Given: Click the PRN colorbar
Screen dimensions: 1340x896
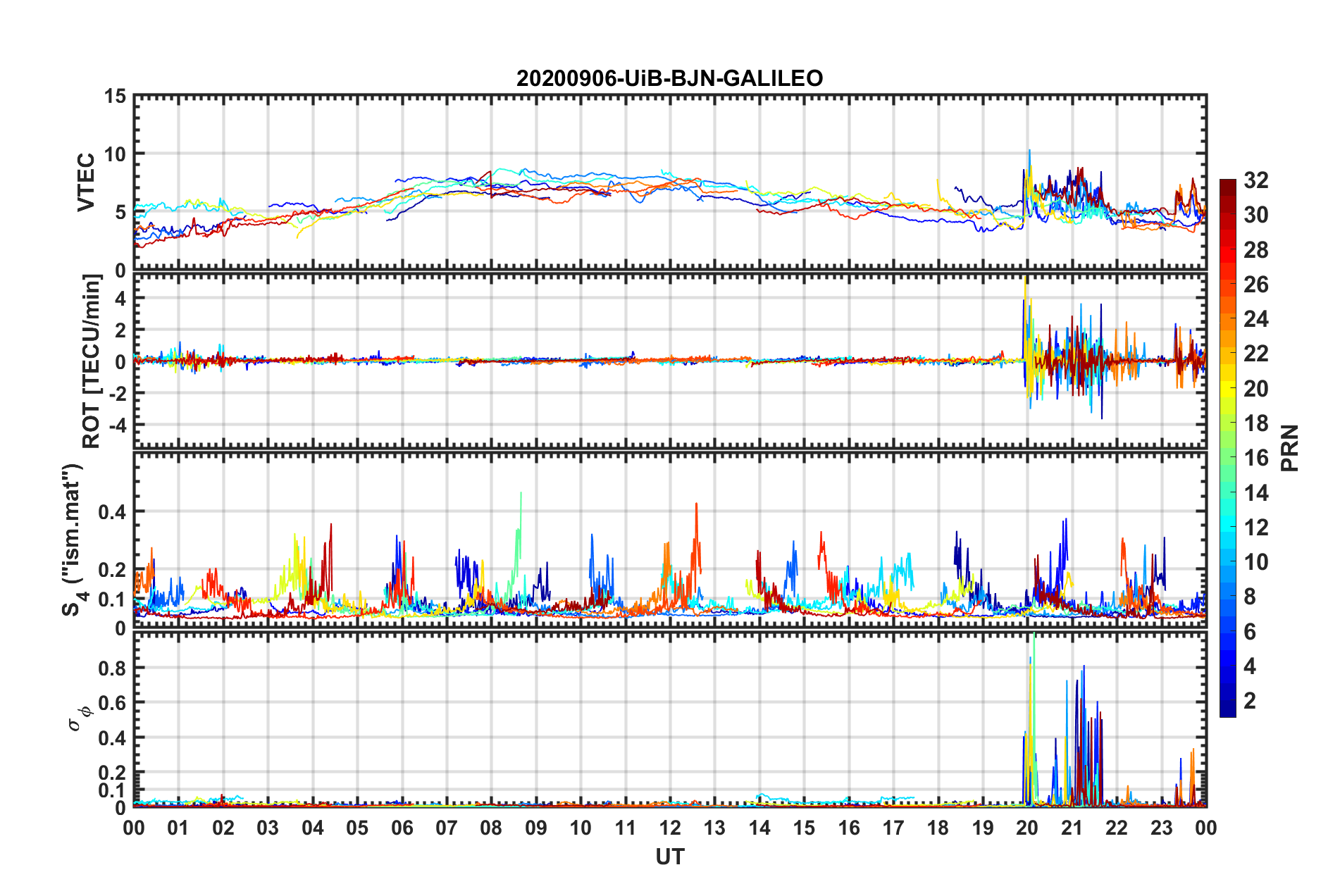Looking at the screenshot, I should click(x=1227, y=448).
